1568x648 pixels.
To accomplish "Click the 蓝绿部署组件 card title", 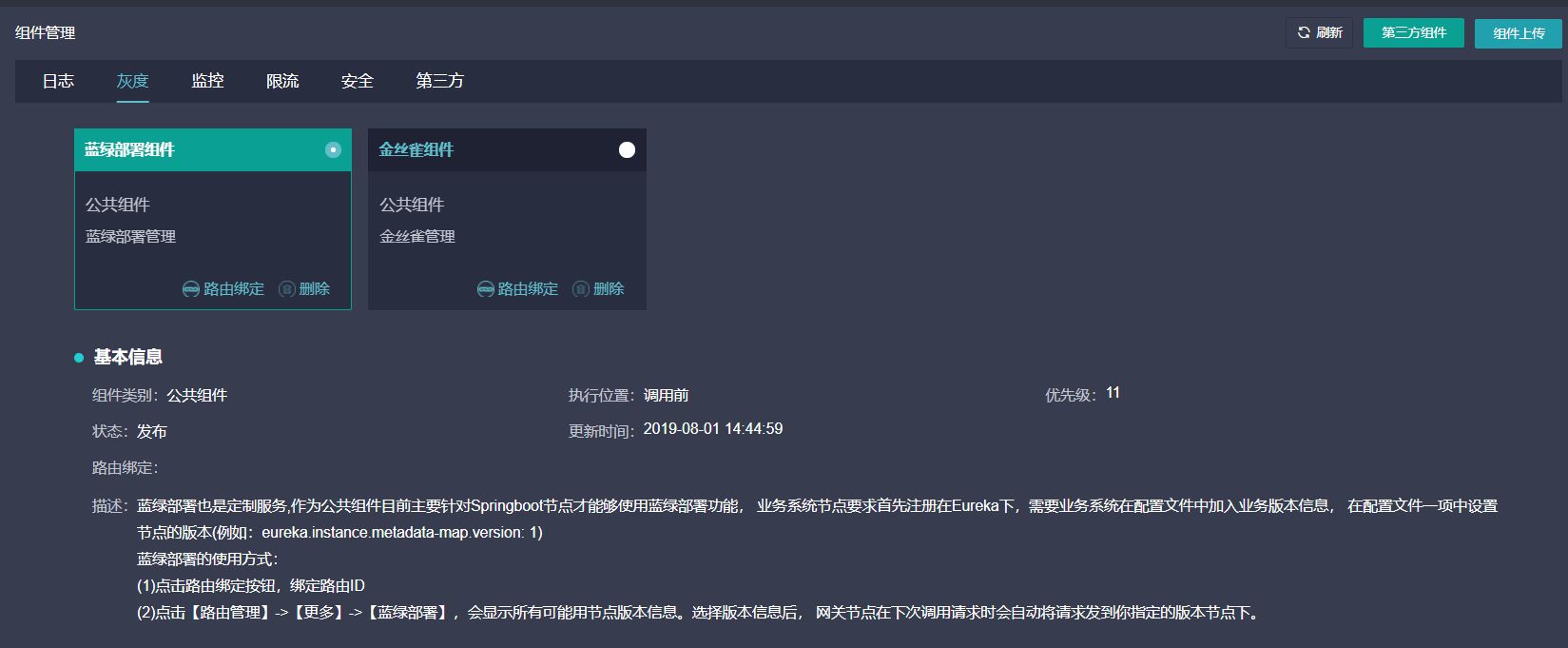I will [130, 149].
